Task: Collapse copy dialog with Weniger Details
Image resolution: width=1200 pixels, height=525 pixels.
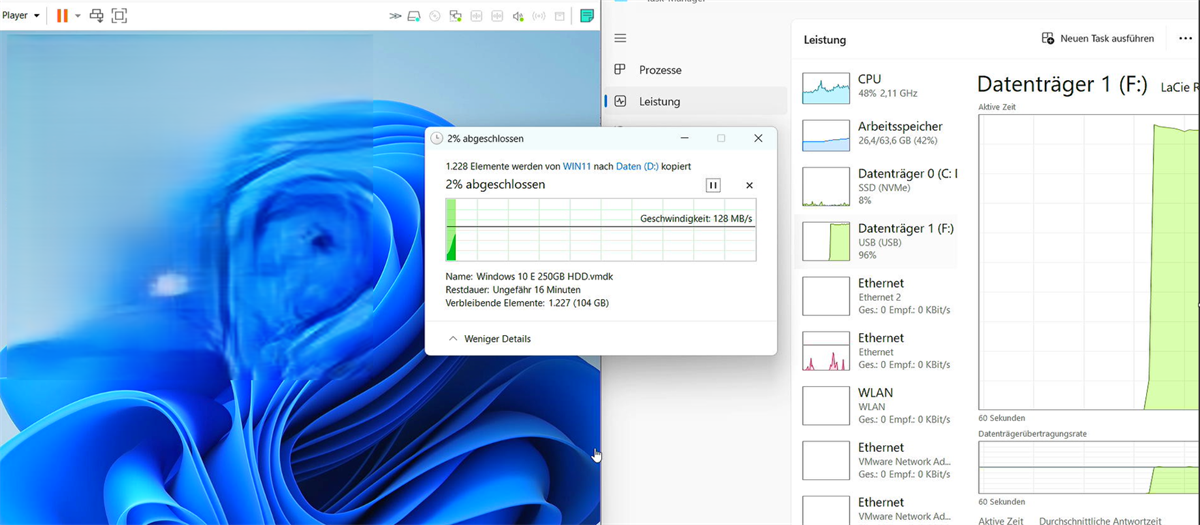Action: pyautogui.click(x=490, y=339)
